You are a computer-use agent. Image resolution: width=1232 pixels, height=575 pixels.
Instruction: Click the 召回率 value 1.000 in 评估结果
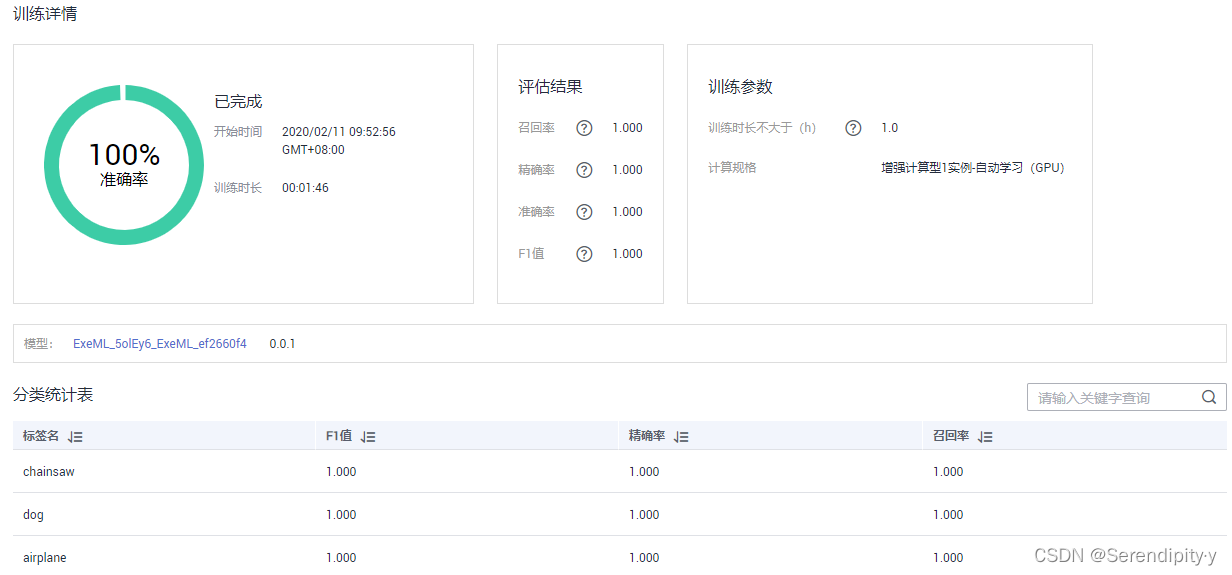coord(627,128)
